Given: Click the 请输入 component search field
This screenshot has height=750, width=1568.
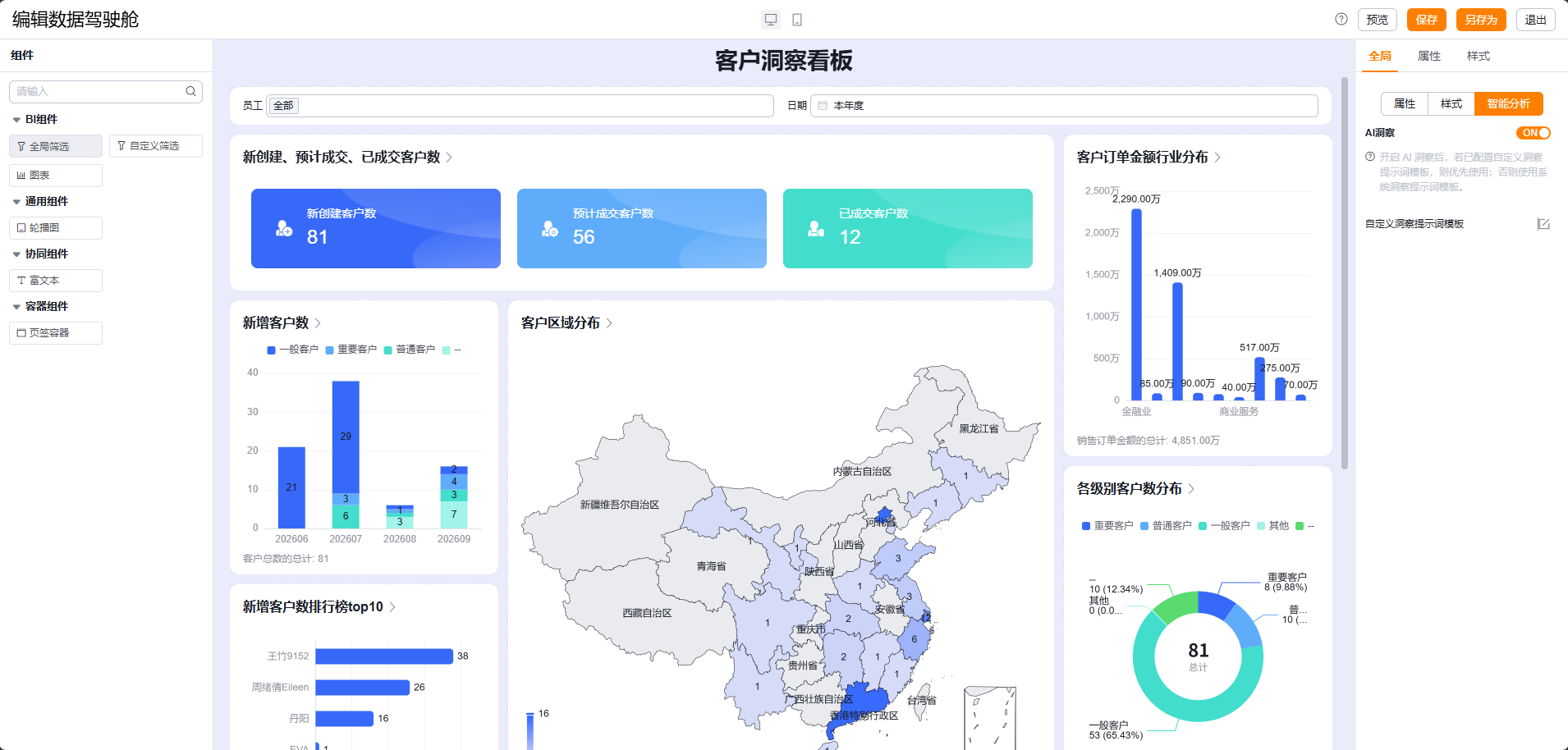Looking at the screenshot, I should pyautogui.click(x=106, y=91).
